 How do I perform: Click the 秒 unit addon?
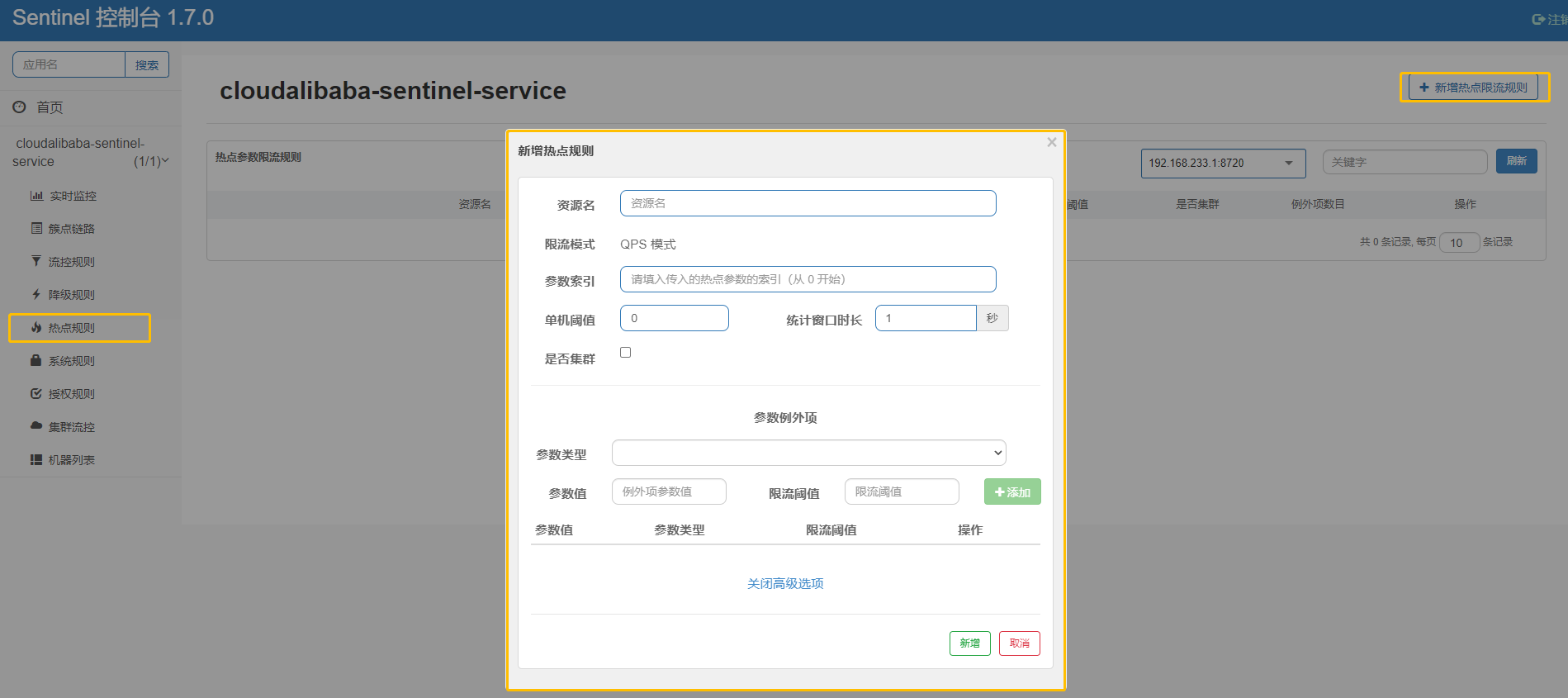[x=992, y=318]
